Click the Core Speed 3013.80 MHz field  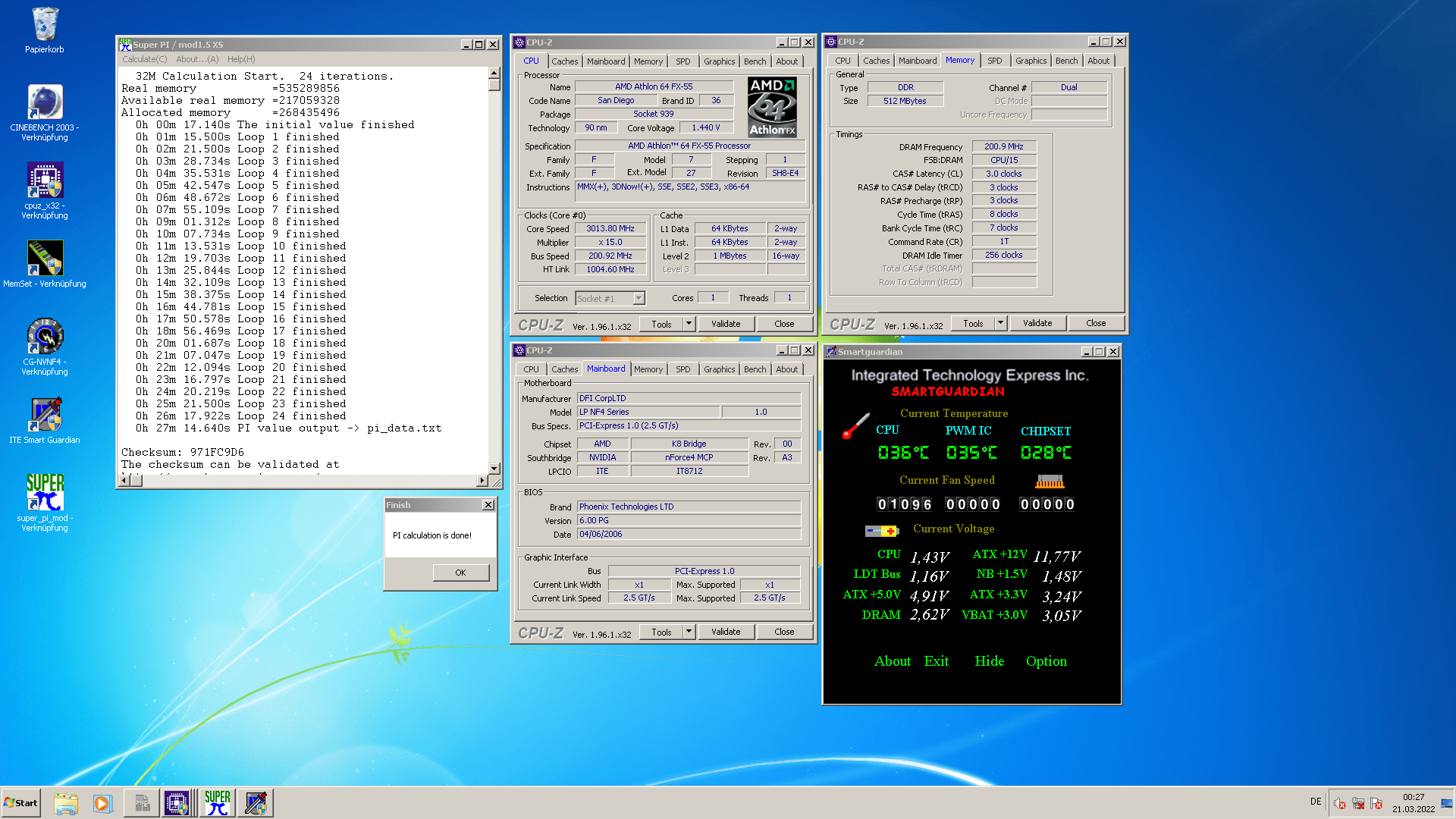coord(610,228)
